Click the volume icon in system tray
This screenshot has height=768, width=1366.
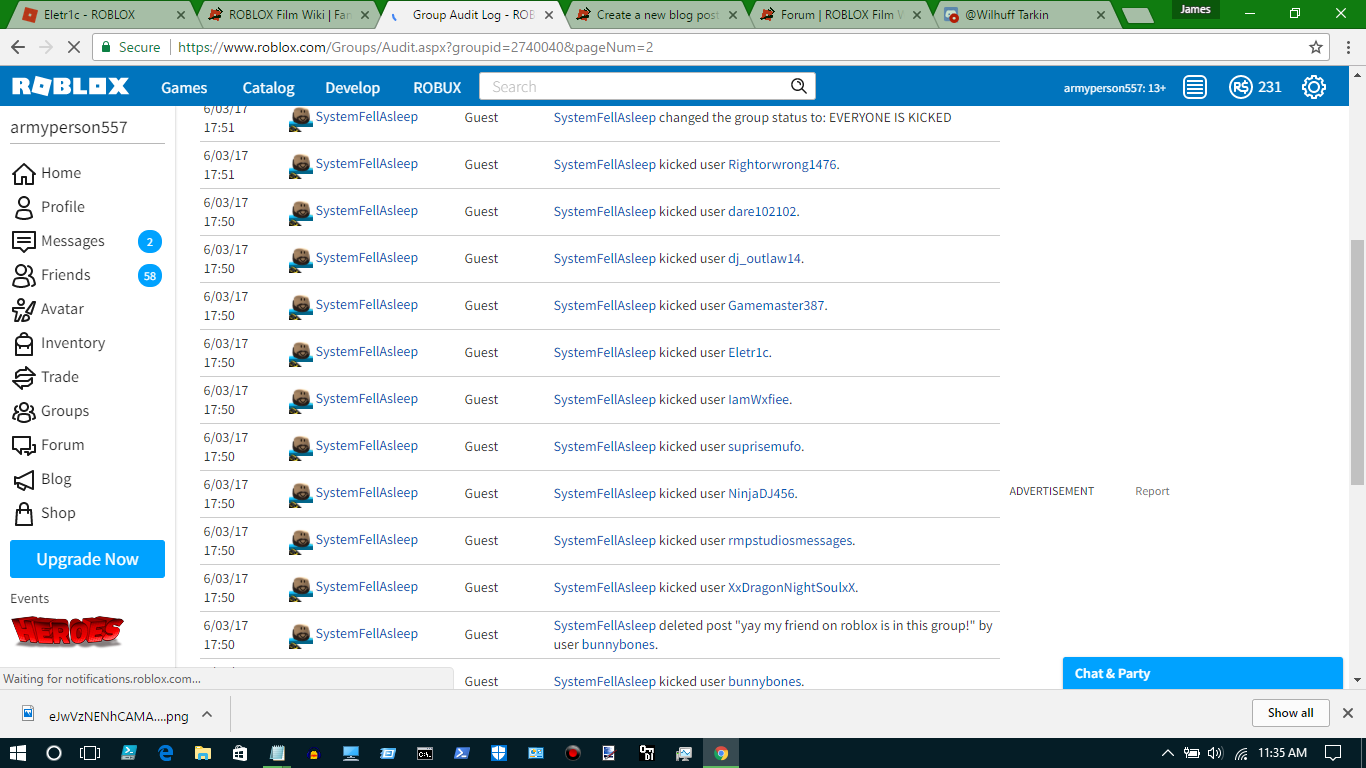[1216, 753]
